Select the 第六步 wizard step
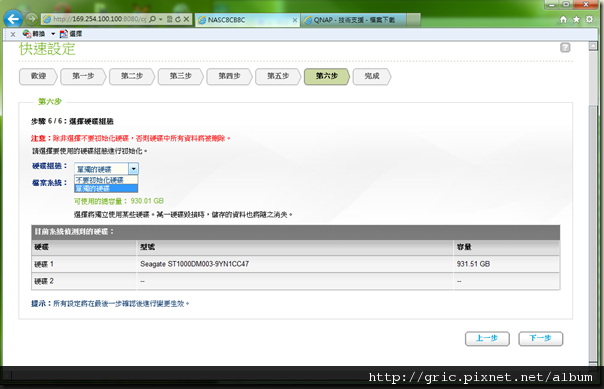The image size is (604, 389). pos(327,76)
